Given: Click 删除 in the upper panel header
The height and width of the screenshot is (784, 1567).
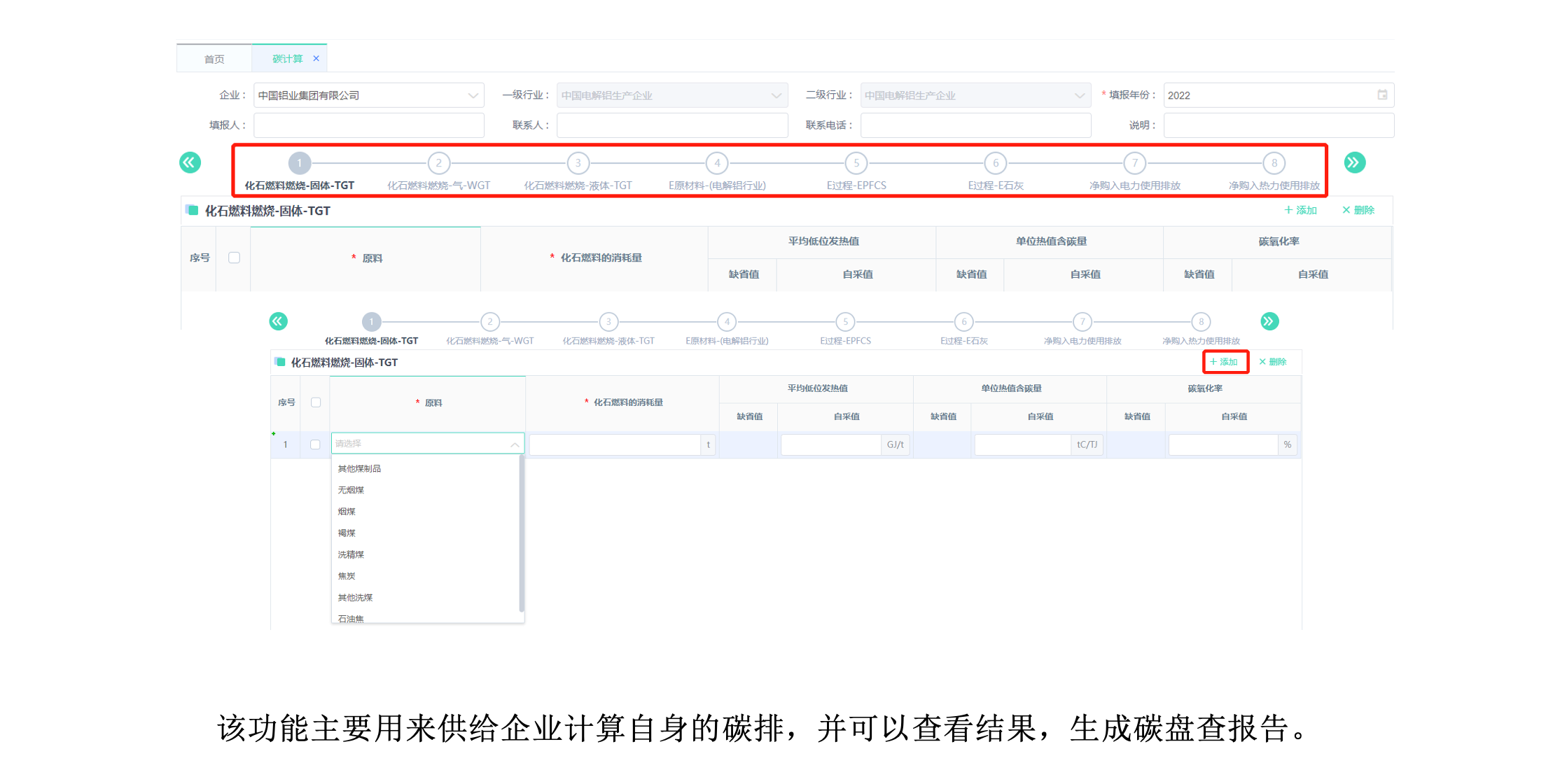Looking at the screenshot, I should click(1358, 210).
